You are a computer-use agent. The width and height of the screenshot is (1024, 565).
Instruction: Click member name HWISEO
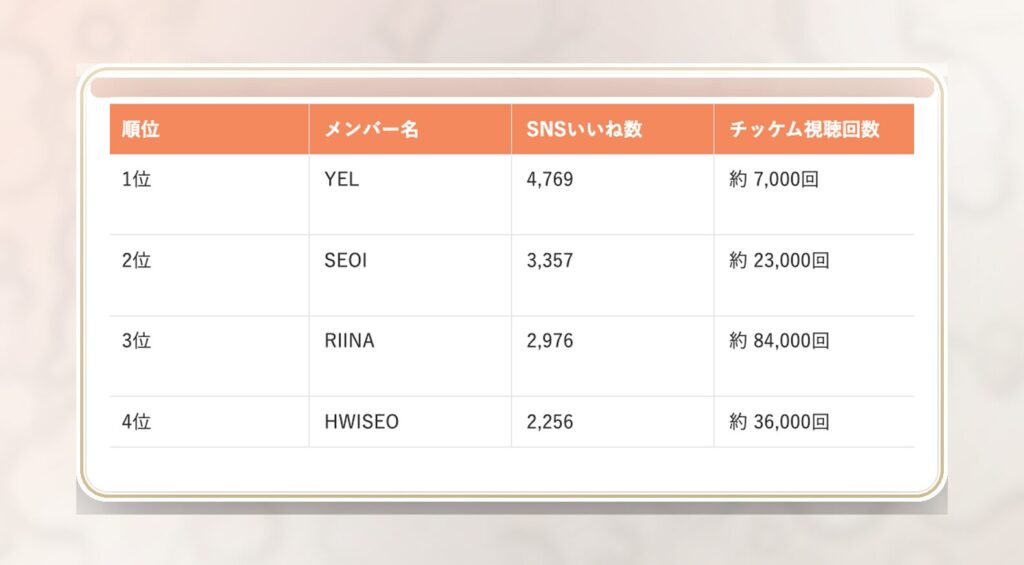point(361,422)
